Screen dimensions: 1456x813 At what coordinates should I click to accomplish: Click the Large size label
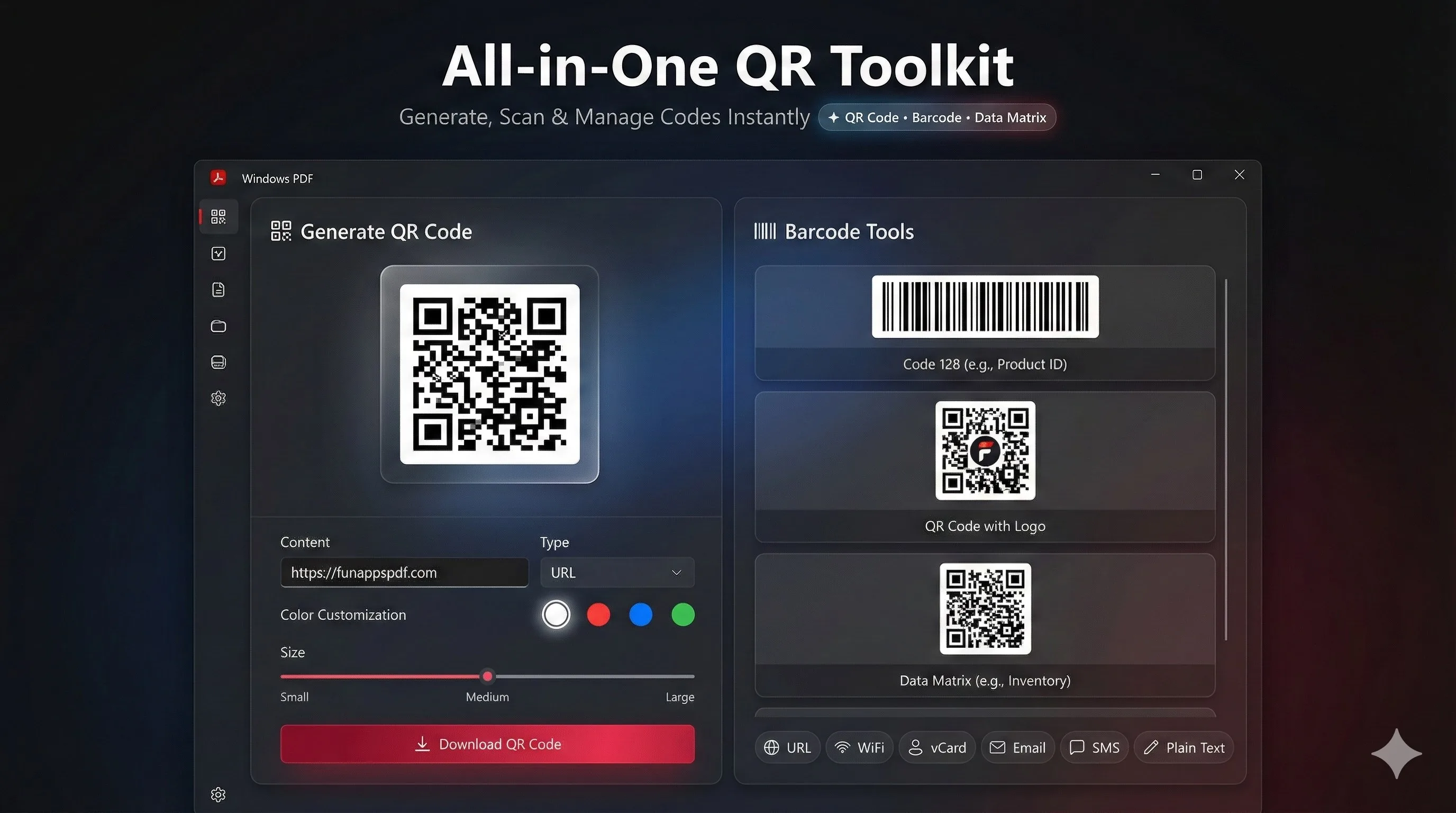point(680,697)
